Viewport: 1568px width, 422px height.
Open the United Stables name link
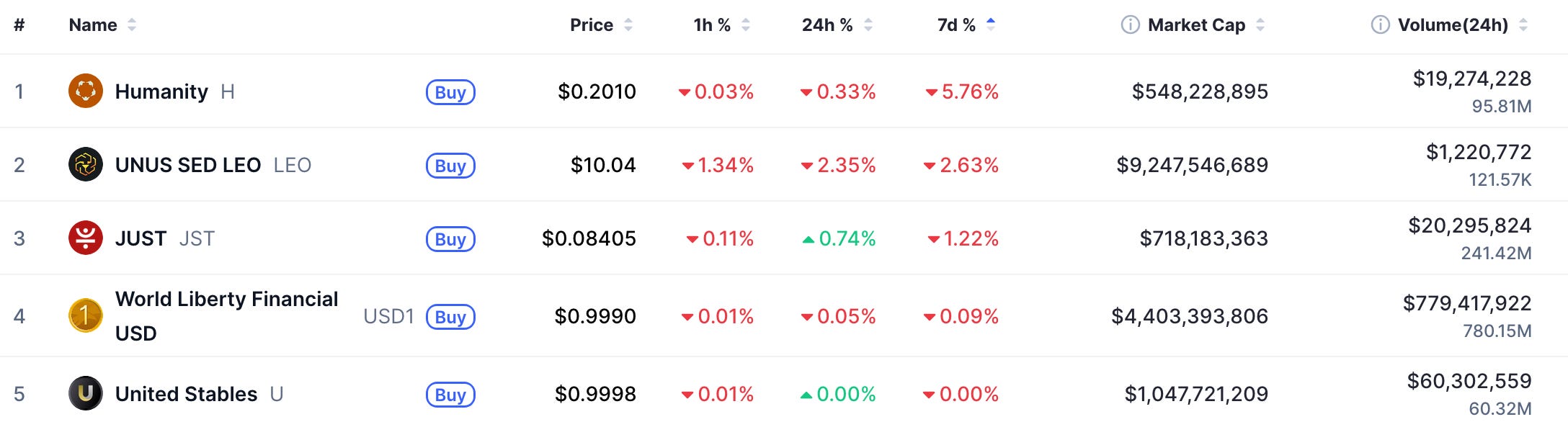point(186,394)
